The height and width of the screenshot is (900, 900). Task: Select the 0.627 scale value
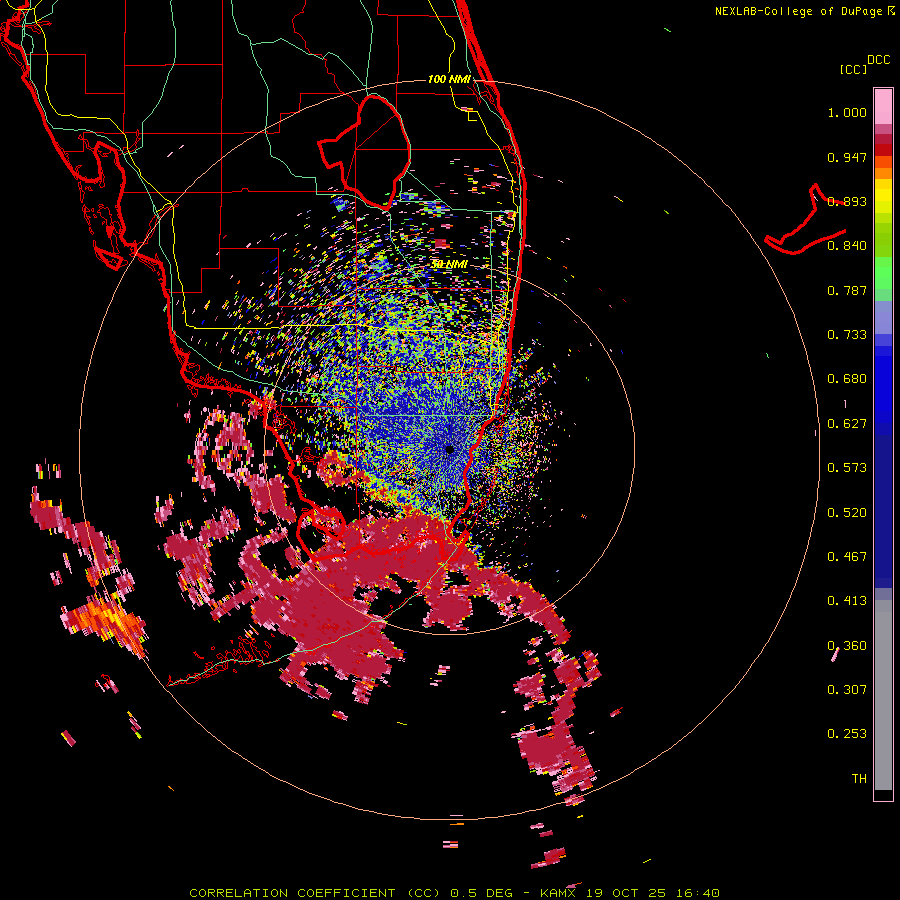point(847,424)
